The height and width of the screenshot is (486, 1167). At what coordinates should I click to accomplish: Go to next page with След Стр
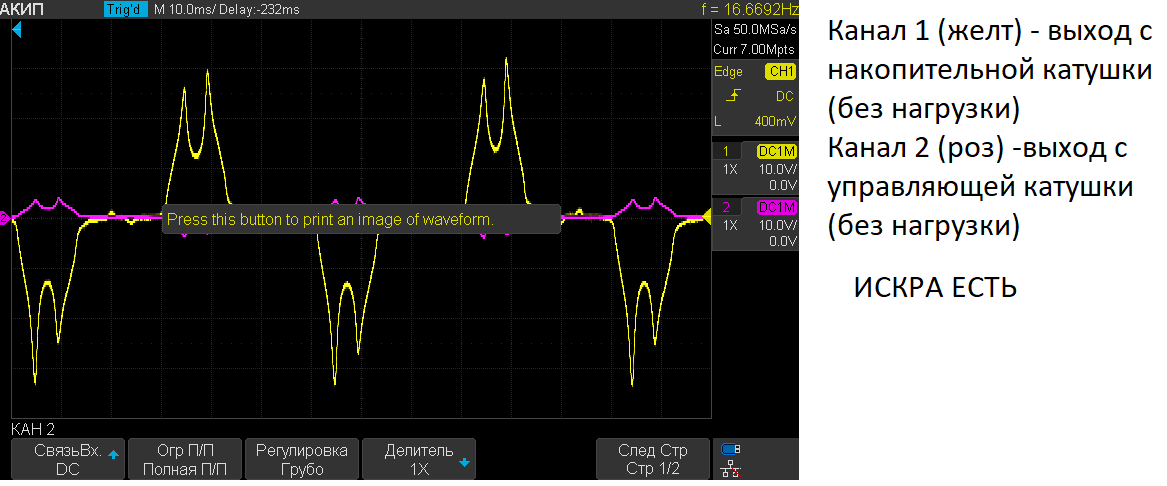point(652,459)
